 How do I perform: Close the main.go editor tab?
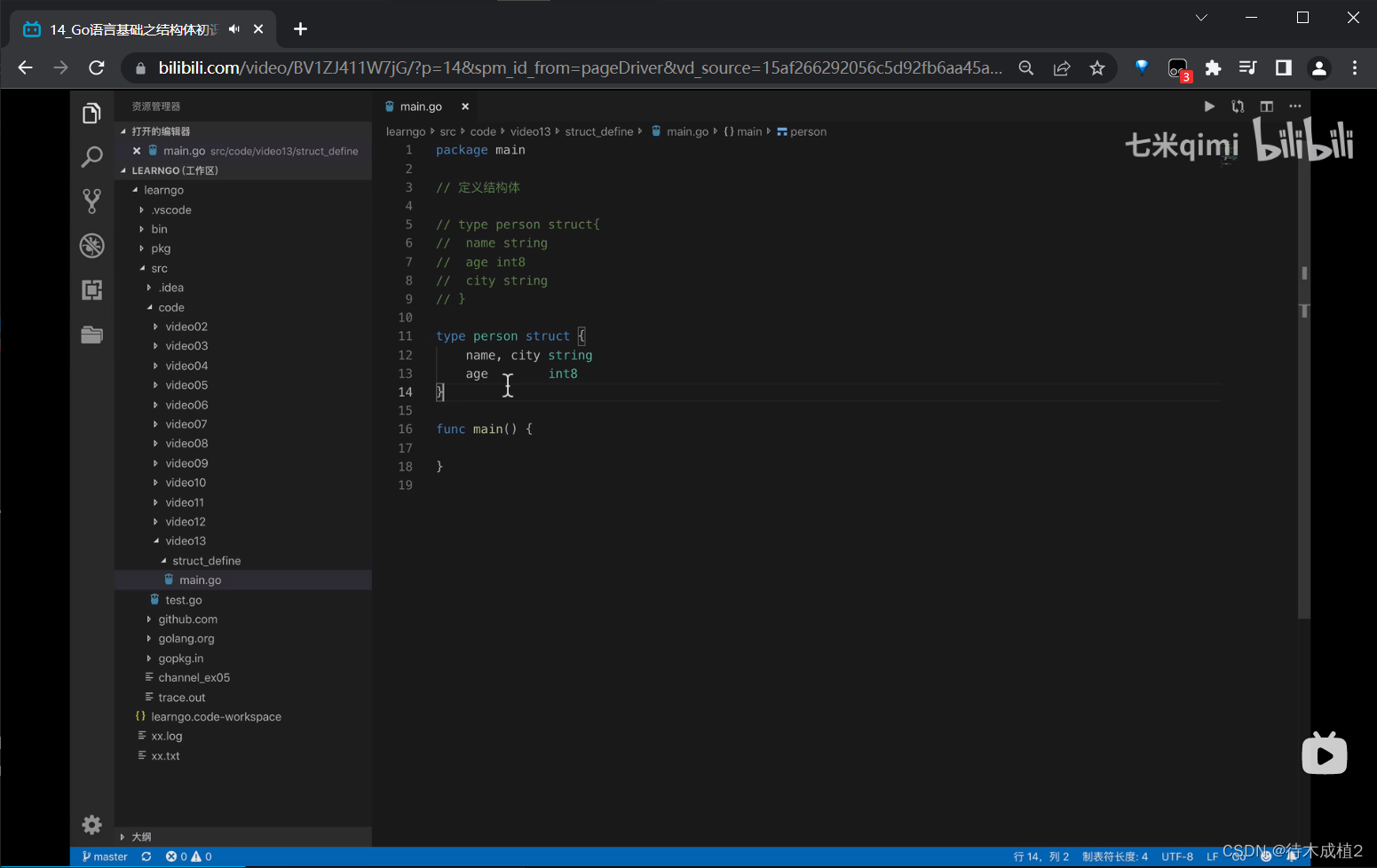pos(464,107)
